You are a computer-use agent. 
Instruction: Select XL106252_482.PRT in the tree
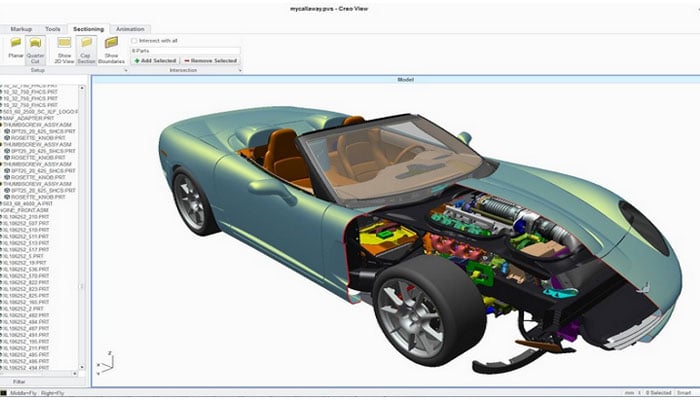[x=26, y=315]
